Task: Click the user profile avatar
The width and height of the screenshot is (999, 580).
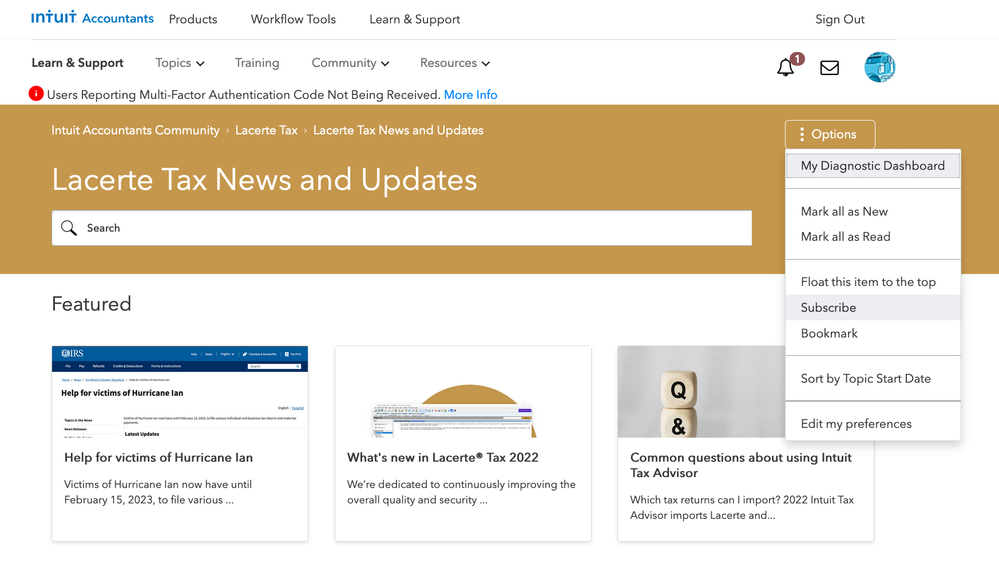Action: (x=879, y=68)
